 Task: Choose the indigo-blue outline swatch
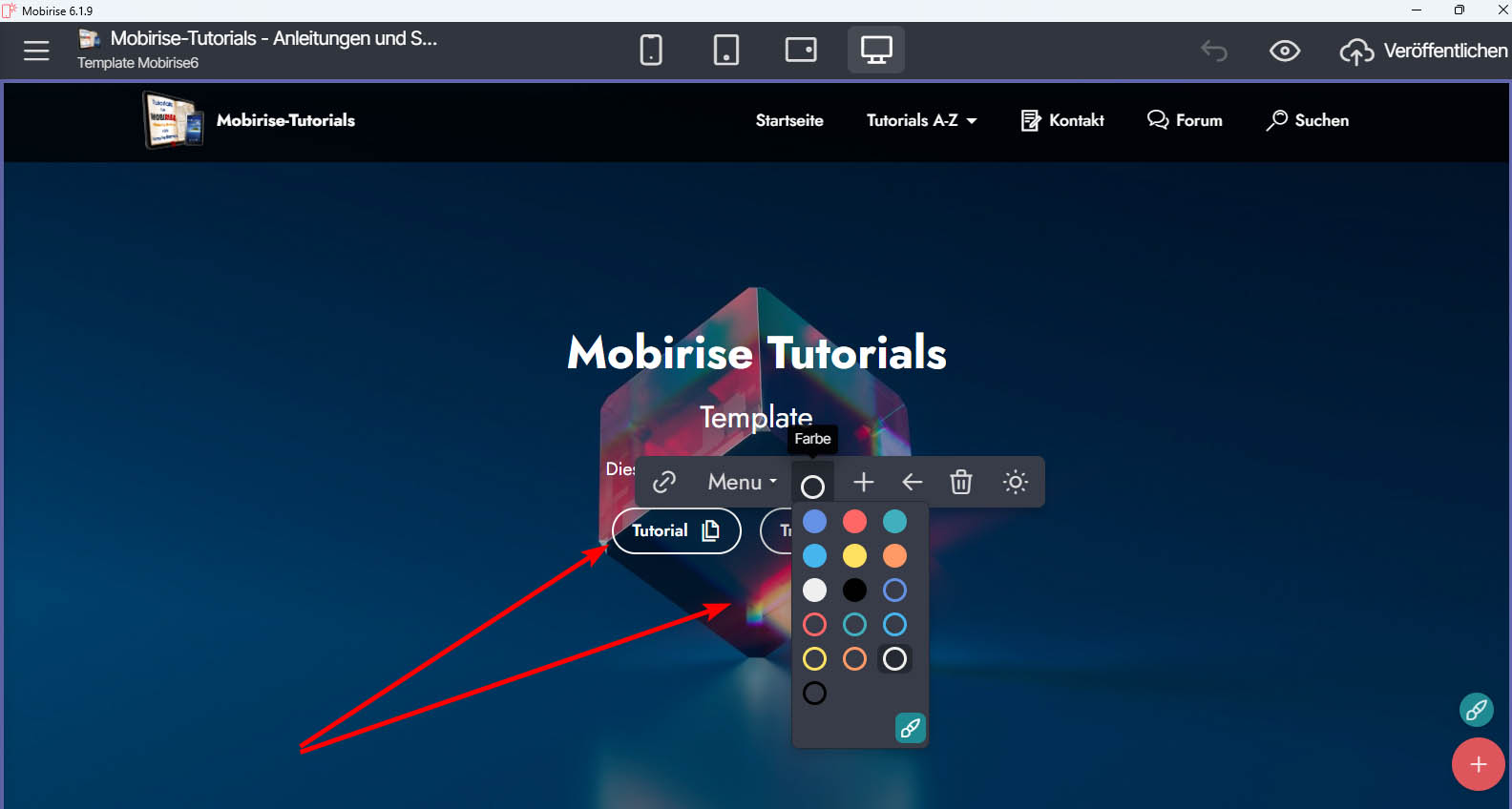point(894,590)
